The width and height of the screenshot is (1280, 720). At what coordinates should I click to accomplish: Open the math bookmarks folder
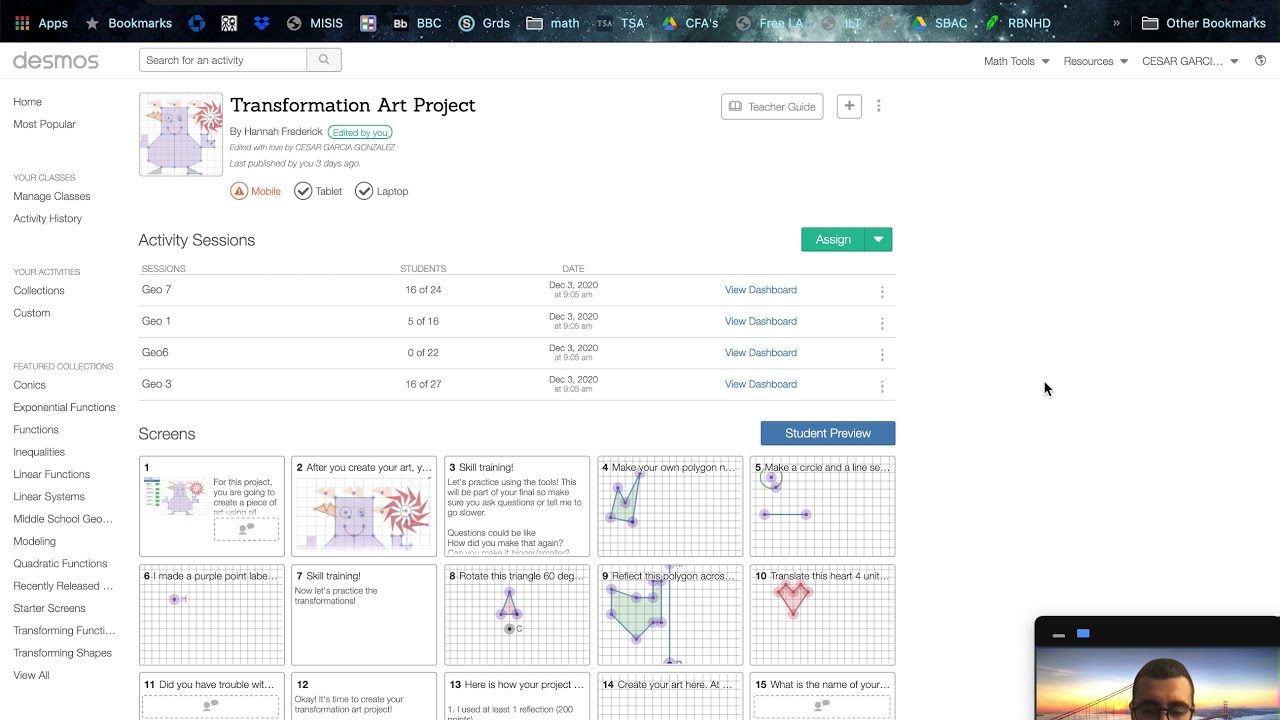[x=553, y=23]
